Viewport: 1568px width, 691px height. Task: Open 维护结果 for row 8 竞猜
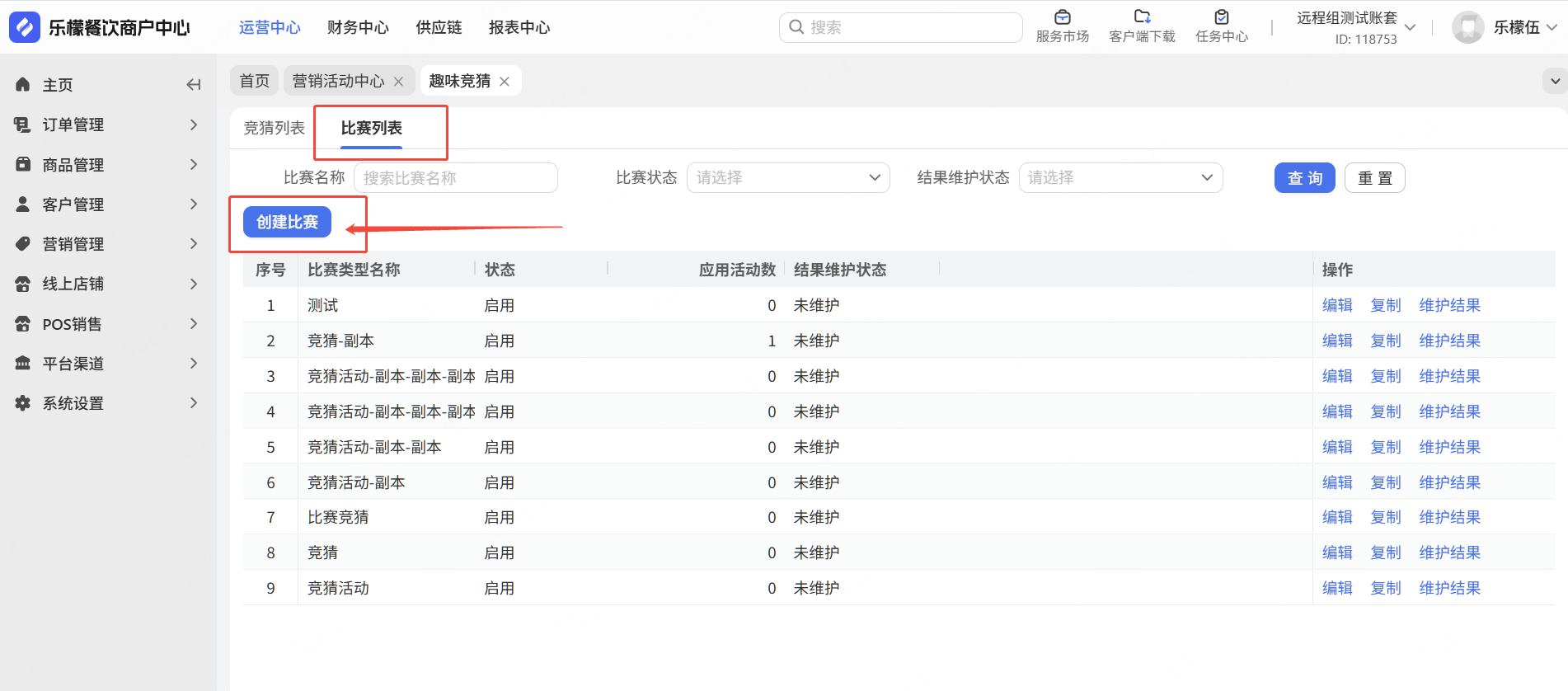1450,552
